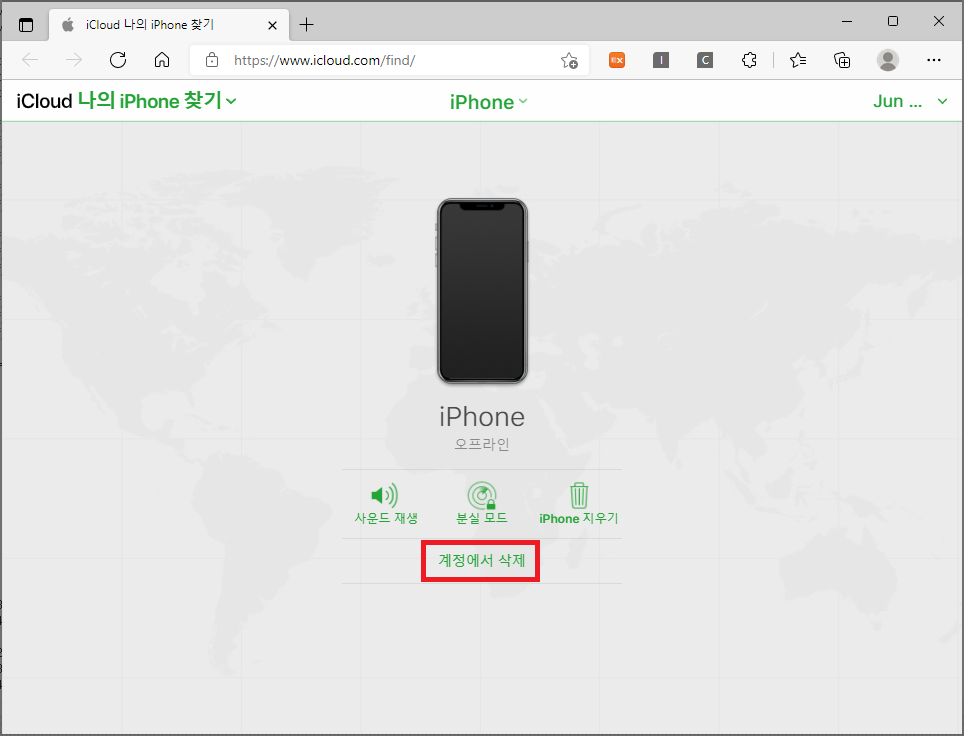Image resolution: width=964 pixels, height=736 pixels.
Task: Open the Extensions puzzle piece icon
Action: coord(749,60)
